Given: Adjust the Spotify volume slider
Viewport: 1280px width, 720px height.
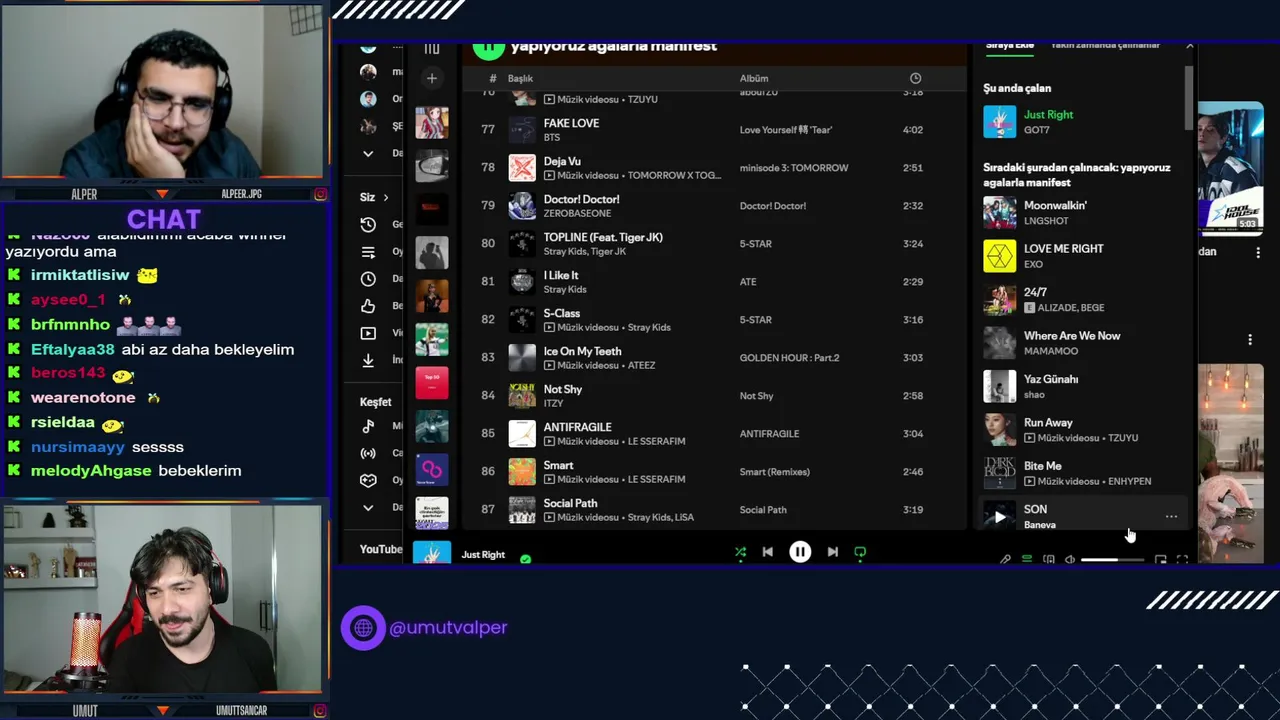Looking at the screenshot, I should tap(1112, 560).
